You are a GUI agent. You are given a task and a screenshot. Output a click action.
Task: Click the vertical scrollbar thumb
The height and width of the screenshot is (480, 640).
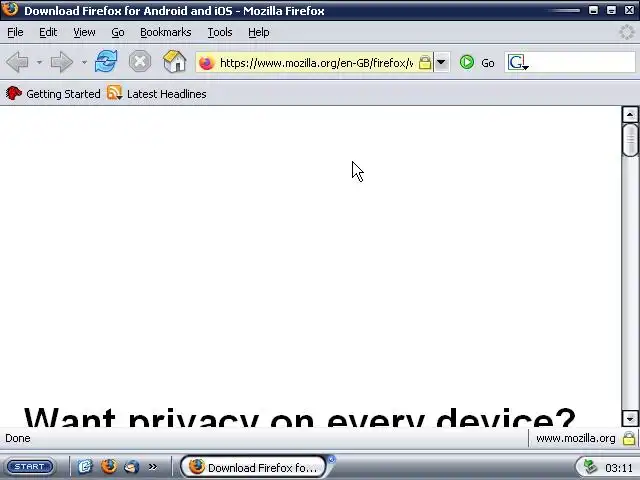(x=630, y=140)
